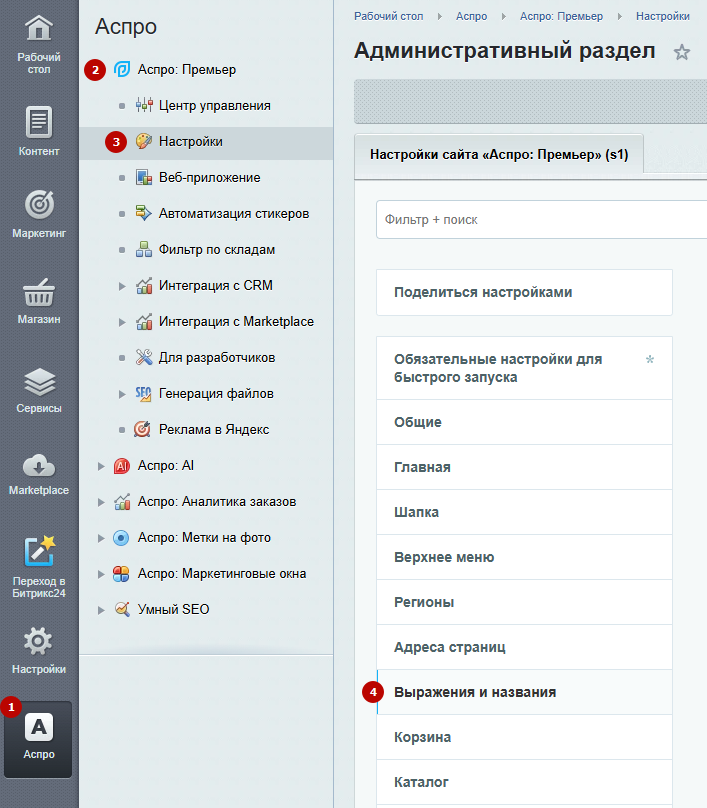Click the Центр управления sliders icon
707x808 pixels.
[144, 105]
